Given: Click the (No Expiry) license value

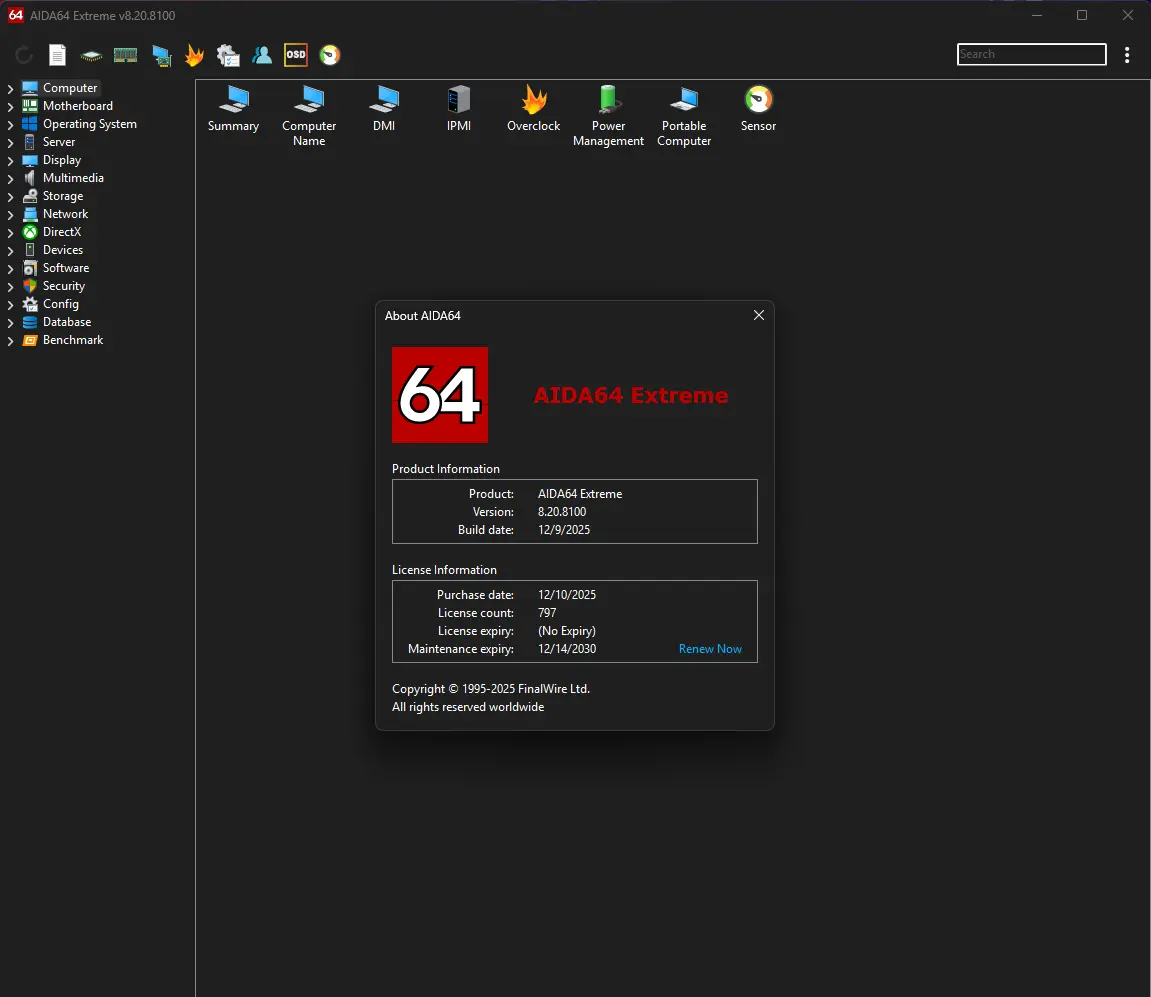Looking at the screenshot, I should [567, 631].
